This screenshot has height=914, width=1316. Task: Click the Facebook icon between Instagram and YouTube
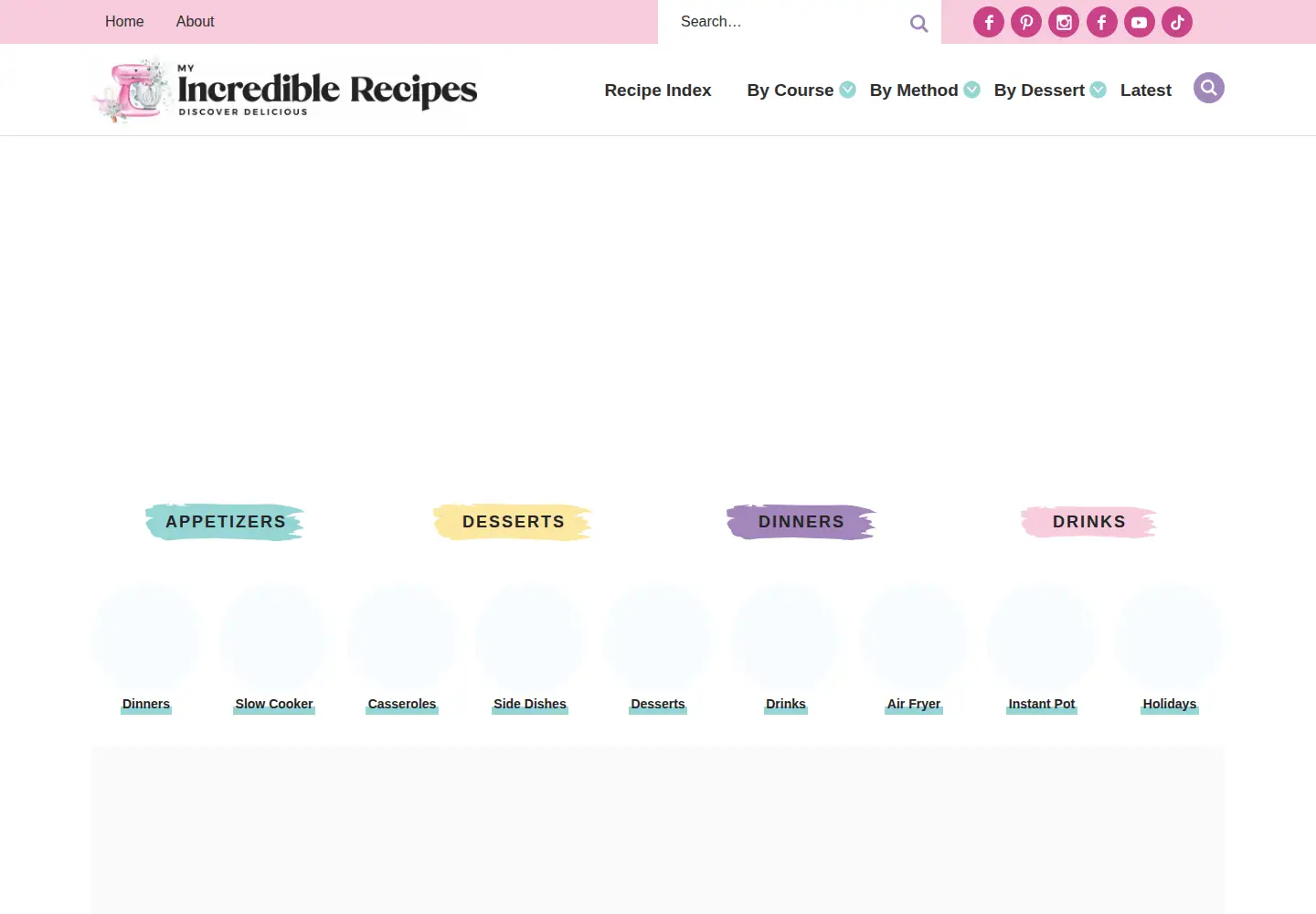[1102, 22]
